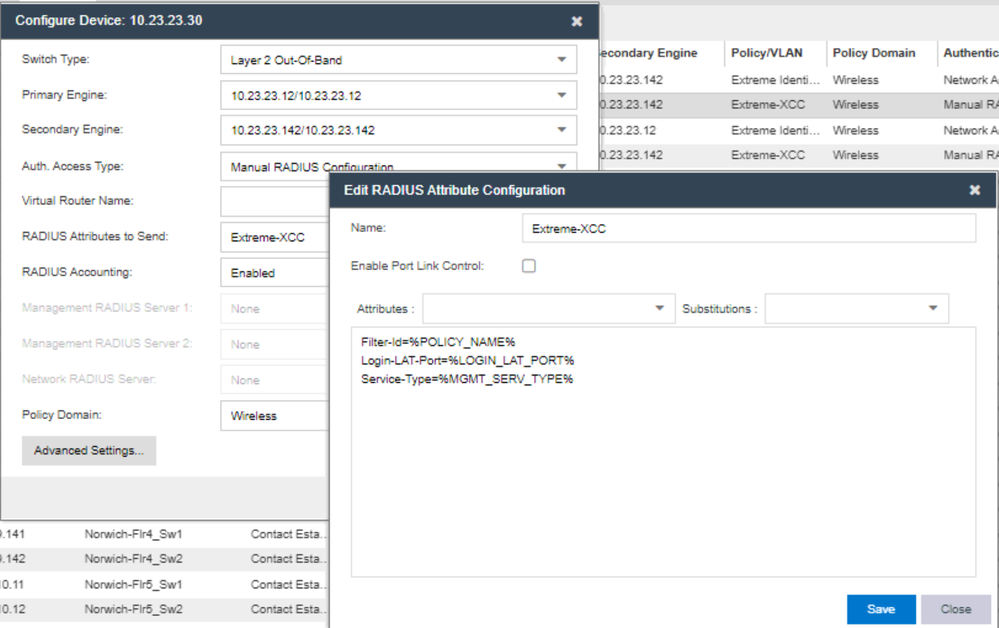The width and height of the screenshot is (999, 628).
Task: Close the Configure Device dialog
Action: click(576, 21)
